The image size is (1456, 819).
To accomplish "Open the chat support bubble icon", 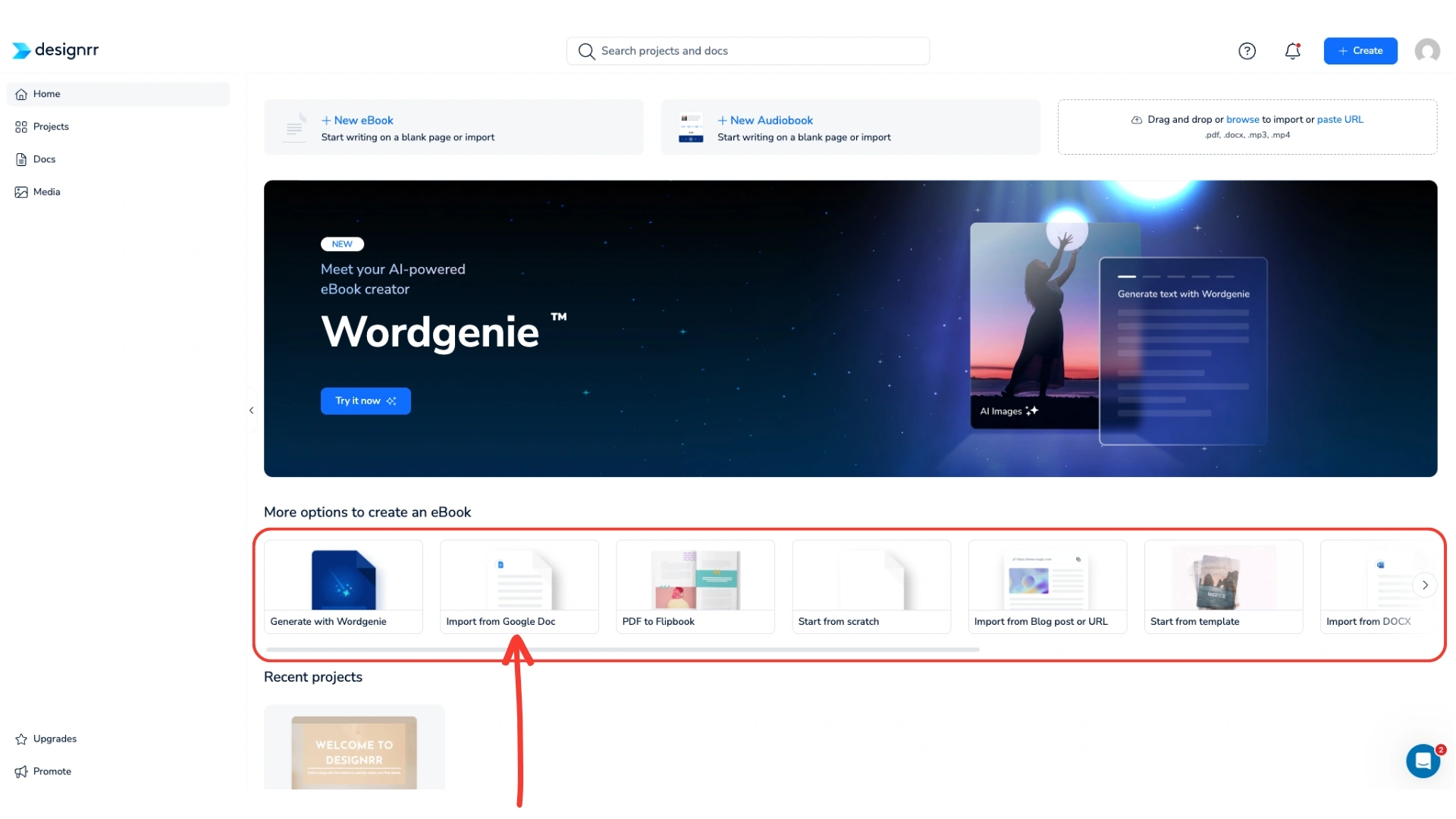I will pos(1423,761).
